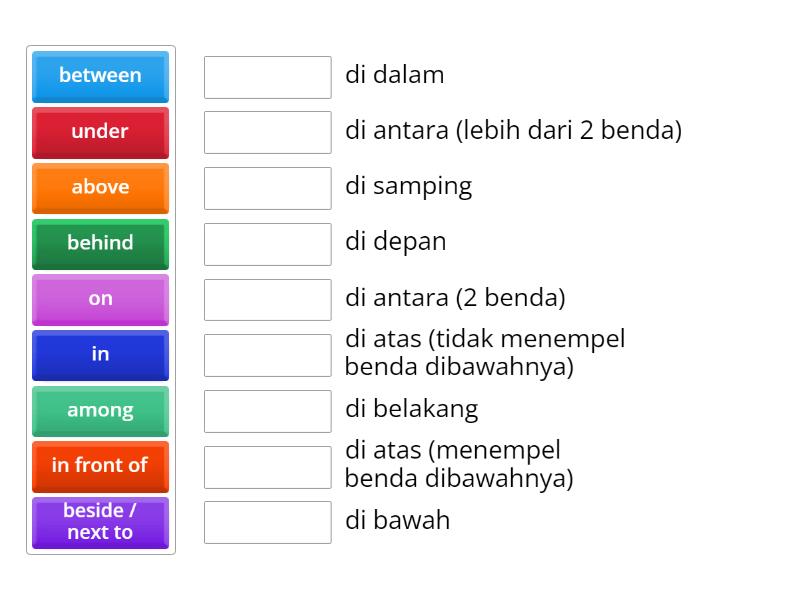
Task: Select the 'between' word tile
Action: pyautogui.click(x=100, y=77)
